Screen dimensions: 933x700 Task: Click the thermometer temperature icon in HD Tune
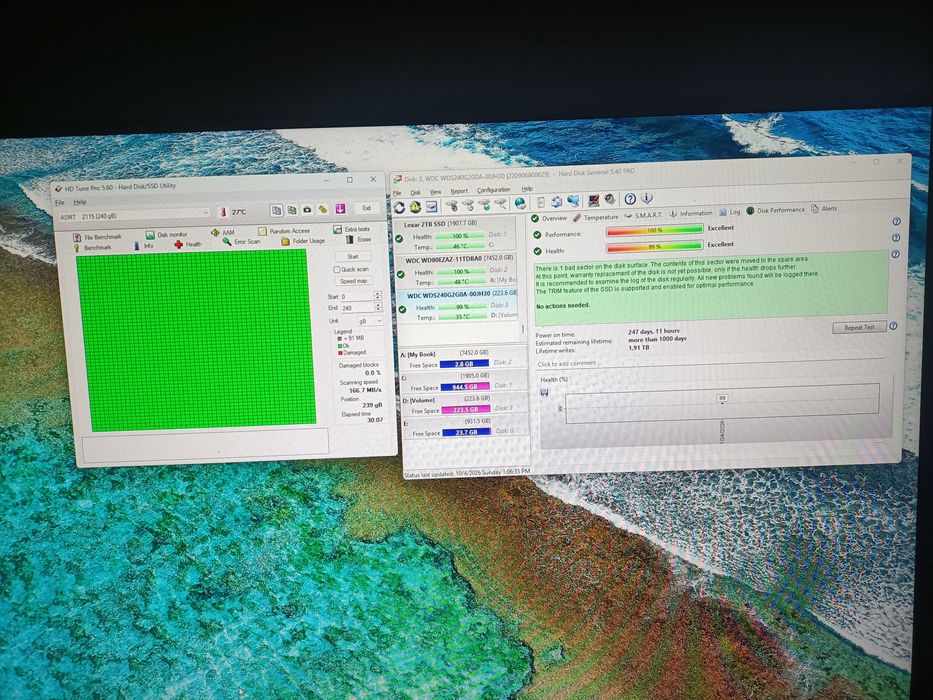pos(224,212)
